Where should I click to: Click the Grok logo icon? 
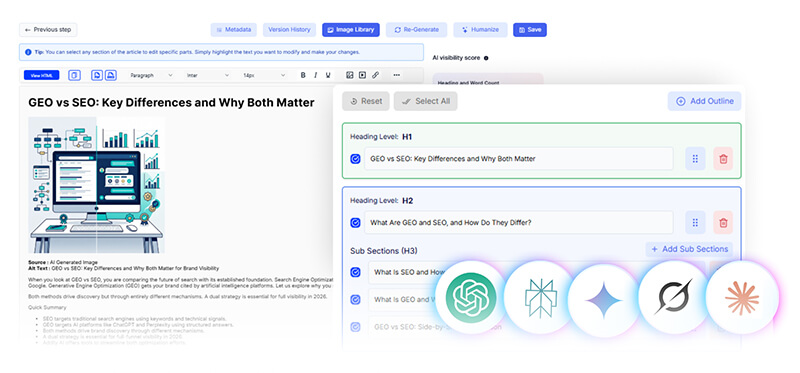[674, 297]
